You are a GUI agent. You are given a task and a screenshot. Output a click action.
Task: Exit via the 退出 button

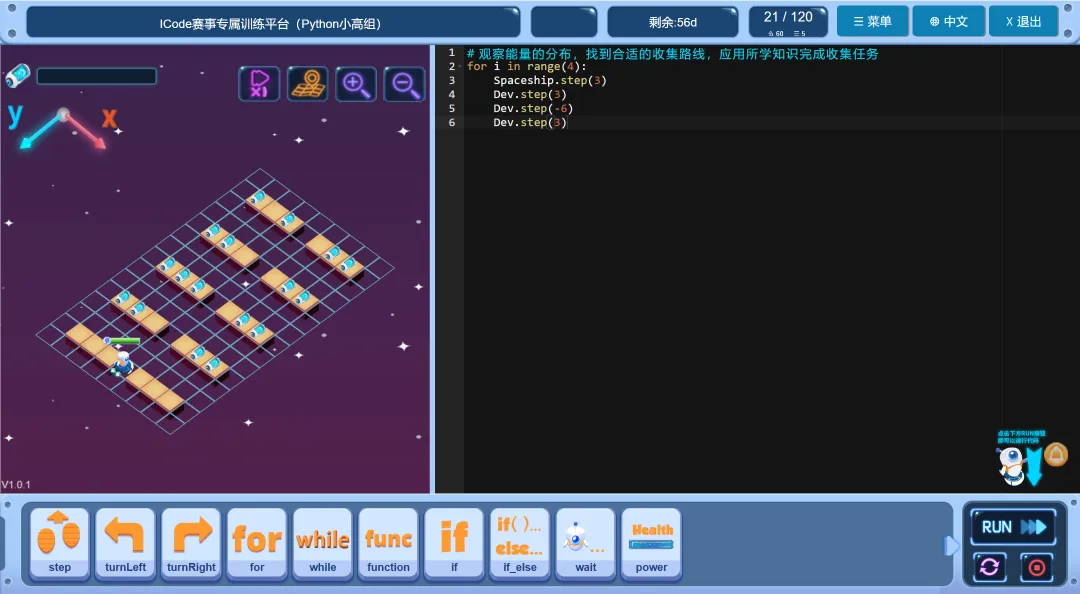tap(1024, 21)
